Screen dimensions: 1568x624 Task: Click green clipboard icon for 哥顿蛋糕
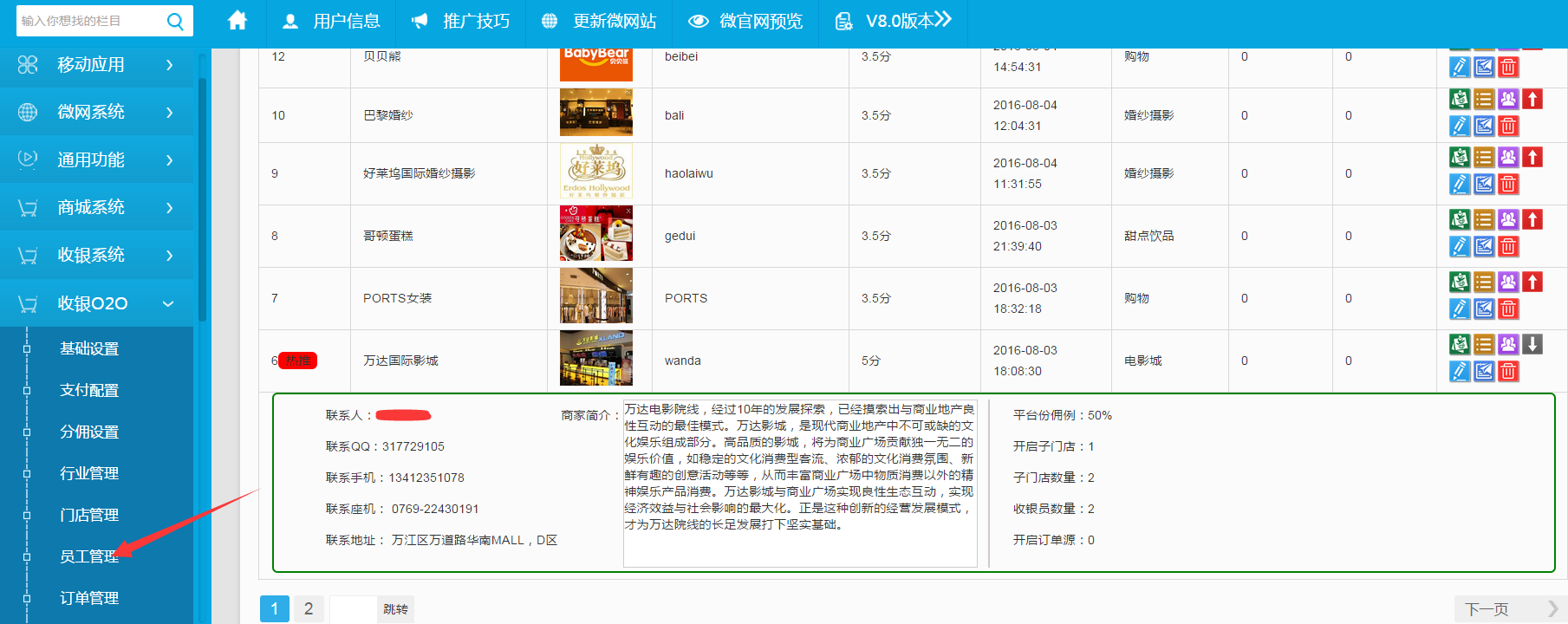point(1460,219)
